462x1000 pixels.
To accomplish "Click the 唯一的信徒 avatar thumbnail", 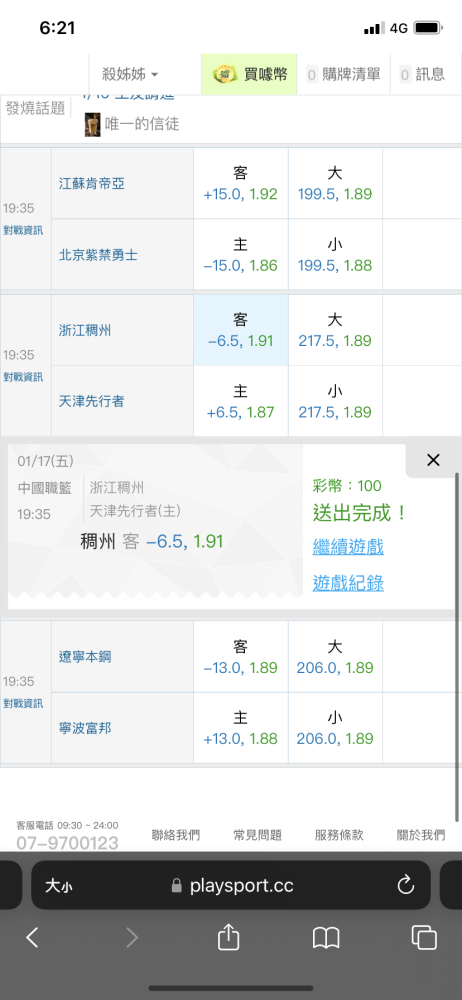I will (x=93, y=124).
